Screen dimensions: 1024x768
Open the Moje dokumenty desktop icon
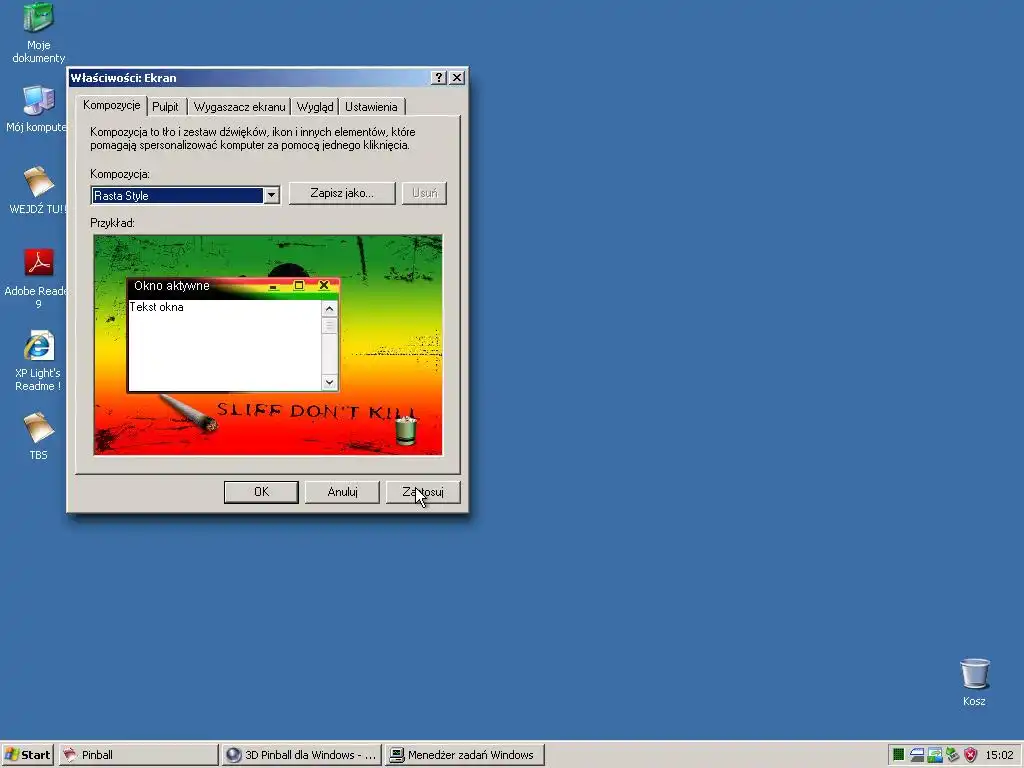coord(39,33)
